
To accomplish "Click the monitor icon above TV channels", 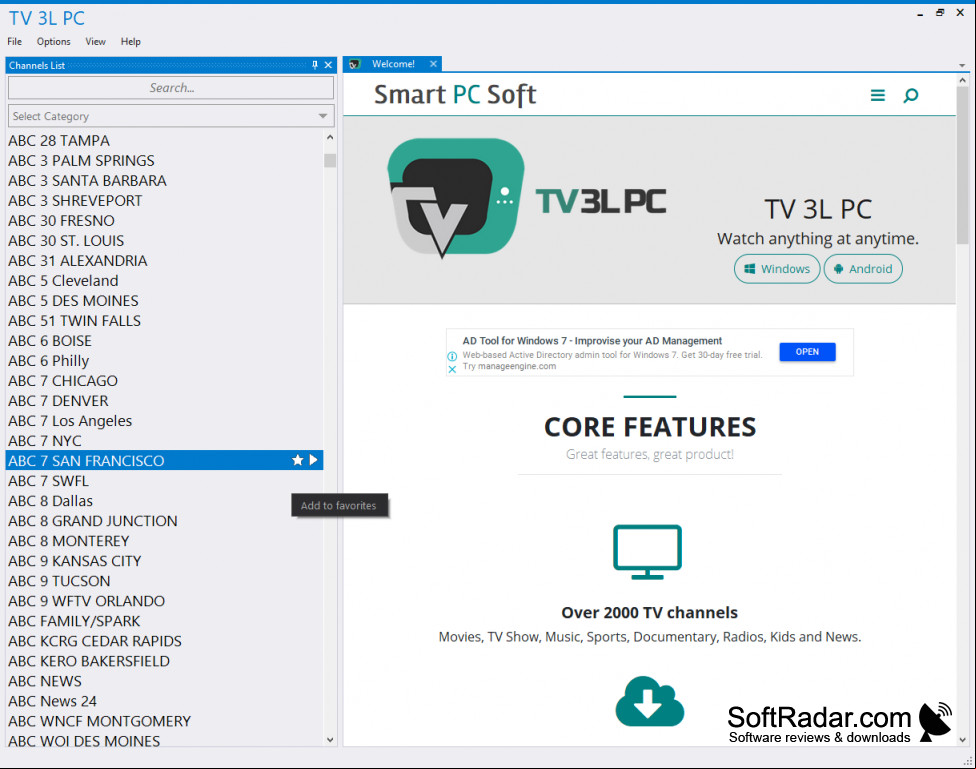I will pos(647,552).
